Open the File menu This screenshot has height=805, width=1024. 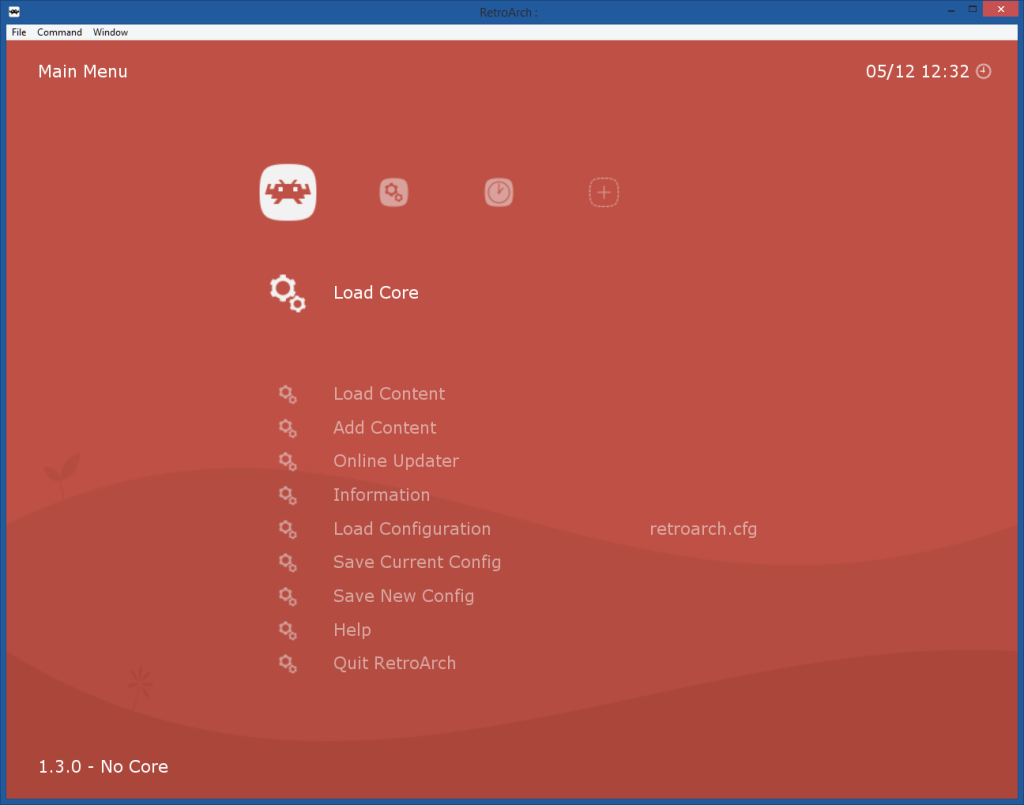[18, 32]
